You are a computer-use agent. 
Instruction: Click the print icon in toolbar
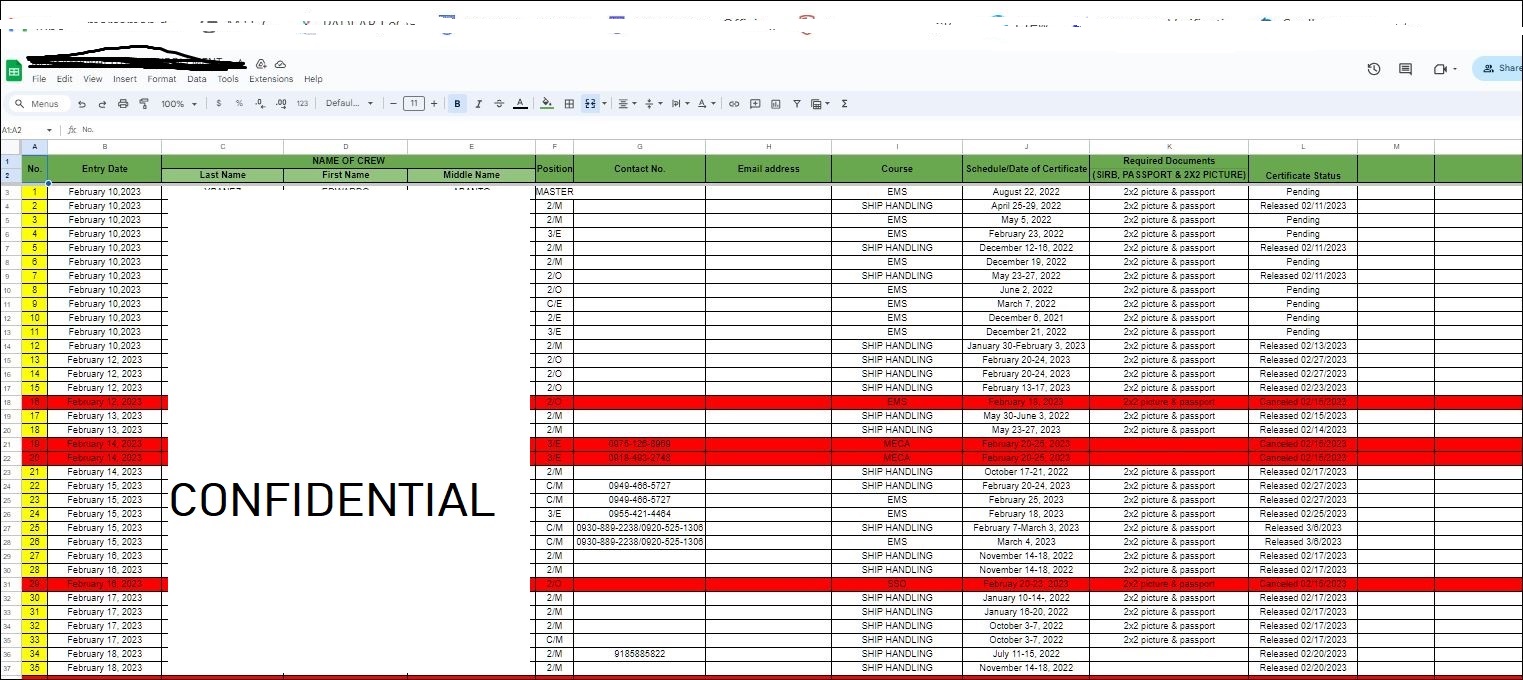[x=123, y=103]
